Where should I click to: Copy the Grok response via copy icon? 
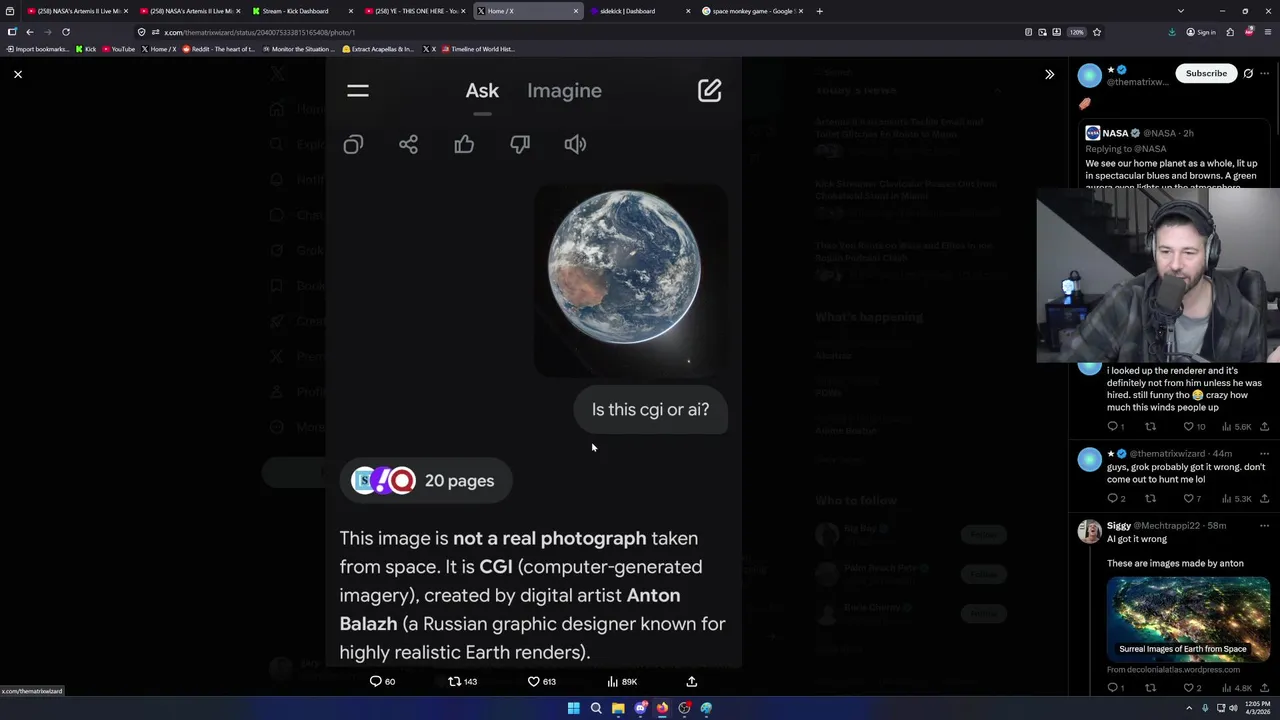(x=353, y=145)
